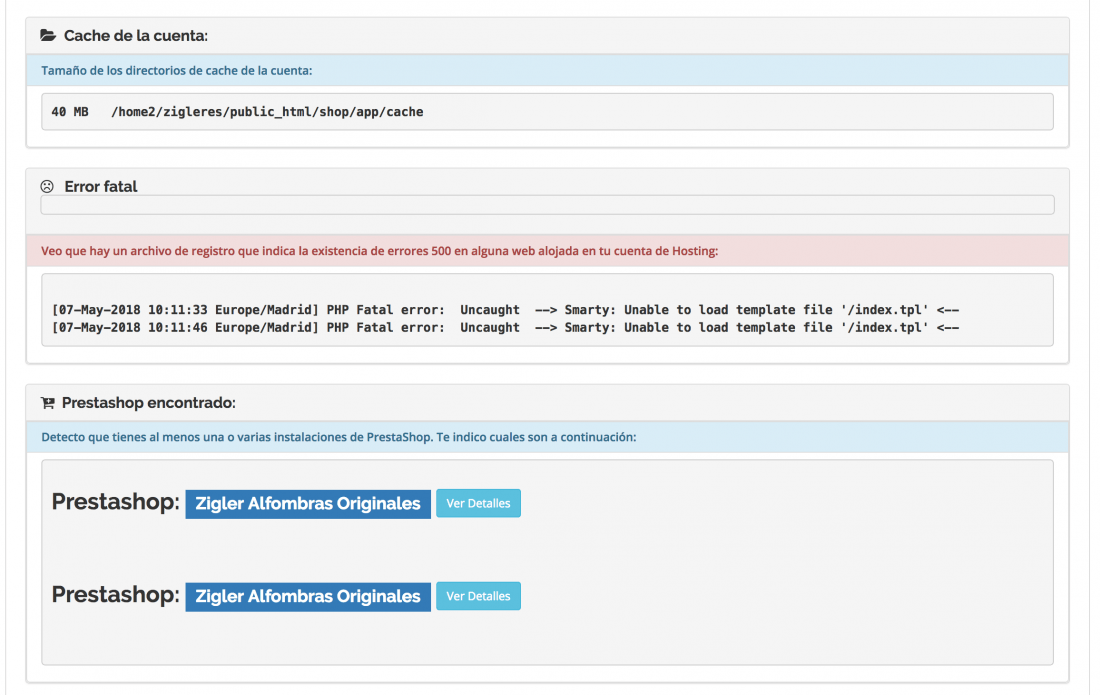The width and height of the screenshot is (1100, 695).
Task: Open the second Ver Detalles button
Action: (x=478, y=596)
